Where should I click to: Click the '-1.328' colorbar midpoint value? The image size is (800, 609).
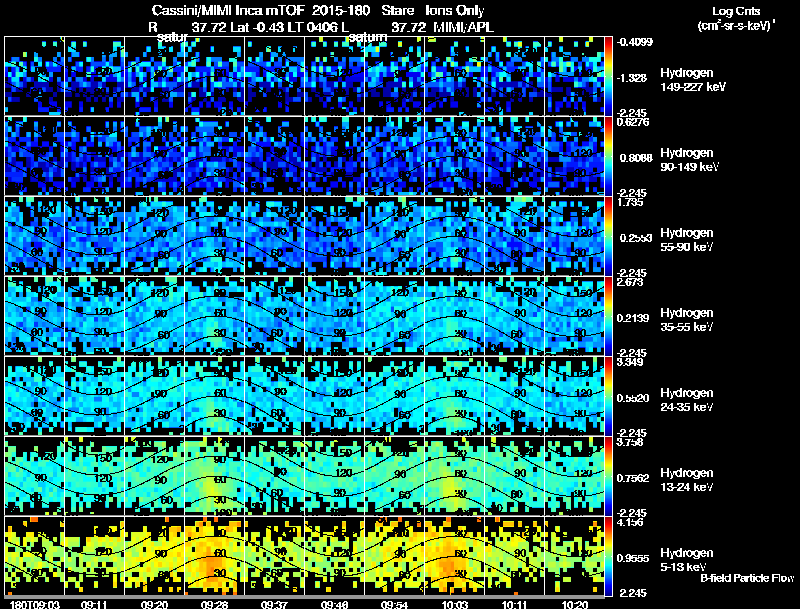(632, 78)
